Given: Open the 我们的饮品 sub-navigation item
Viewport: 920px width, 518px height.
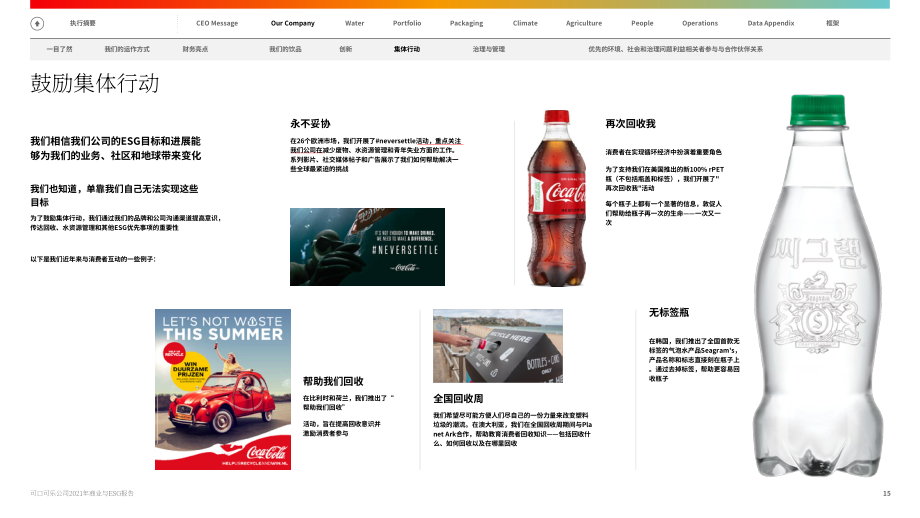Looking at the screenshot, I should 285,49.
